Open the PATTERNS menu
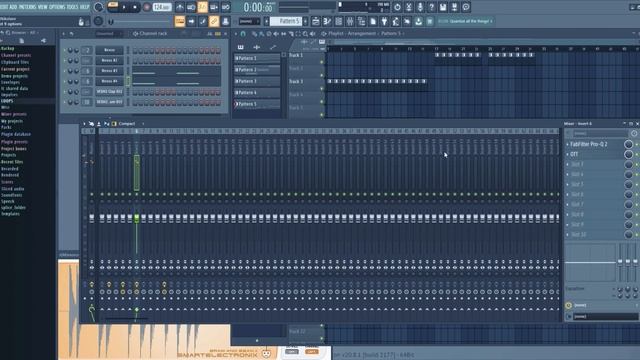 tap(27, 7)
